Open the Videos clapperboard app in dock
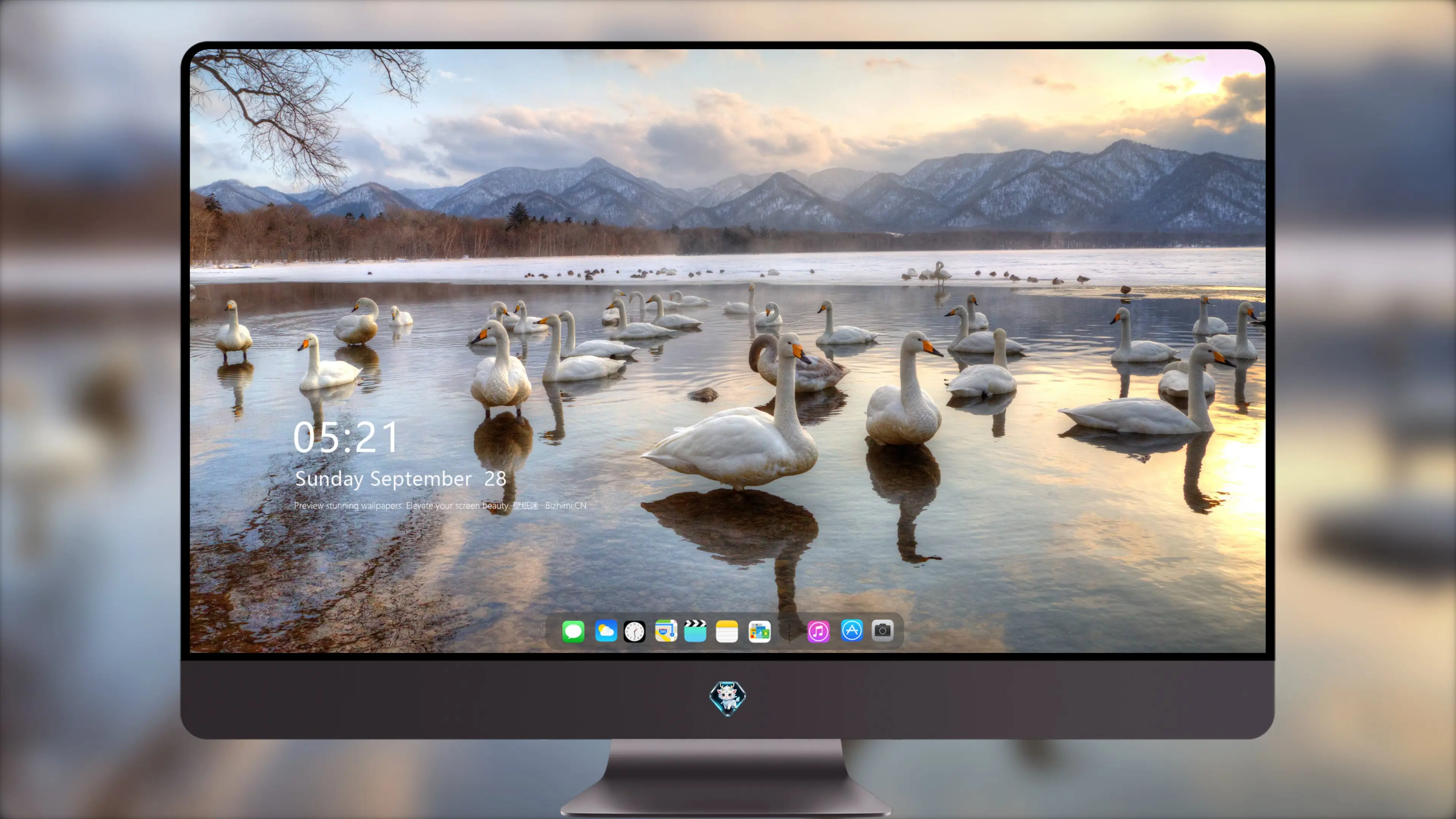Image resolution: width=1456 pixels, height=819 pixels. pyautogui.click(x=695, y=631)
